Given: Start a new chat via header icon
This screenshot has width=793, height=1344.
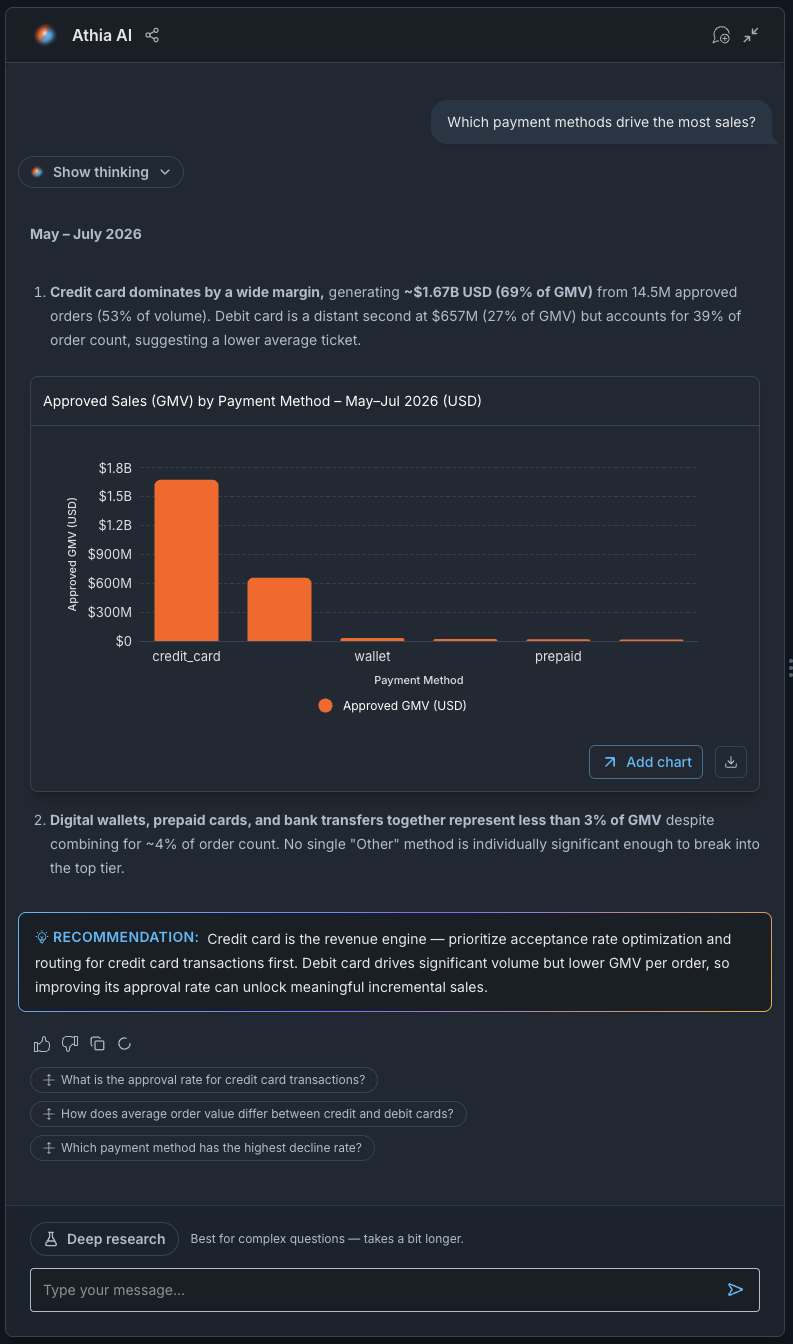Looking at the screenshot, I should coord(721,35).
